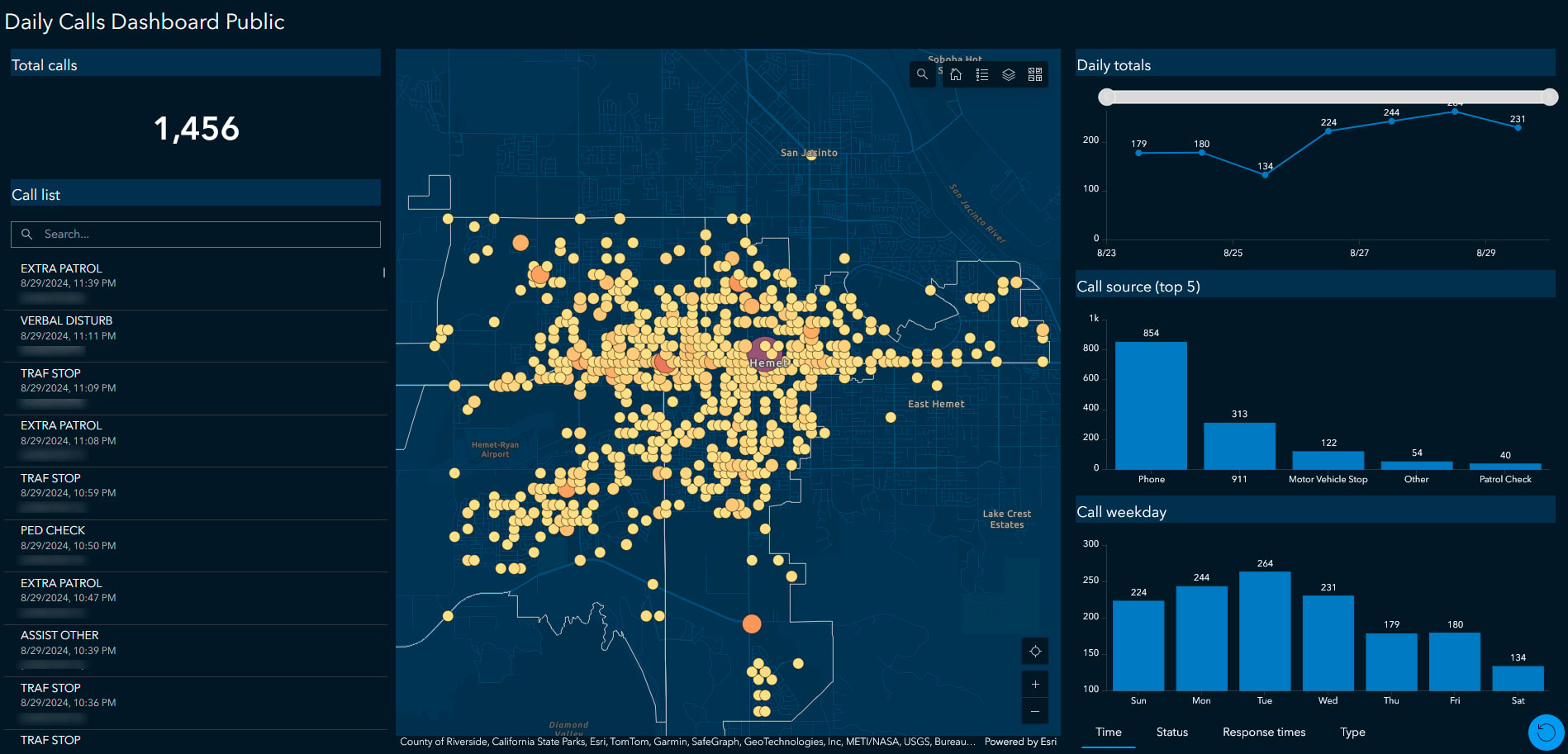Open the basemap gallery icon
Viewport: 1568px width, 754px height.
click(x=1035, y=74)
